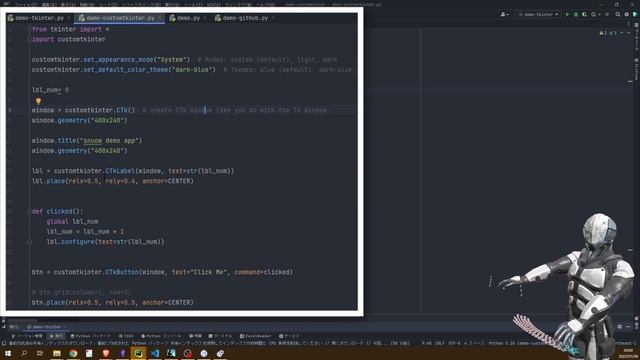Collapse the clicked() function fold marker
This screenshot has width=640, height=360.
click(29, 211)
